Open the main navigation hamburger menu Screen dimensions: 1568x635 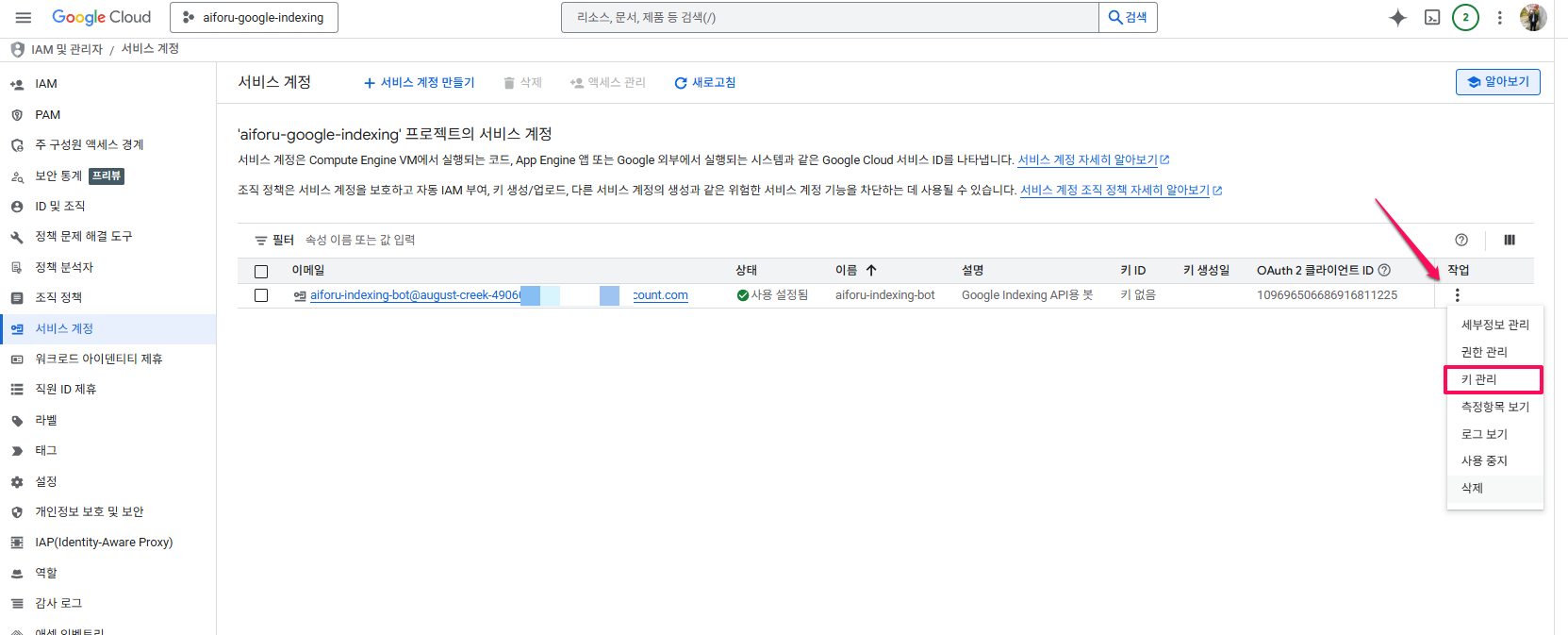point(24,18)
